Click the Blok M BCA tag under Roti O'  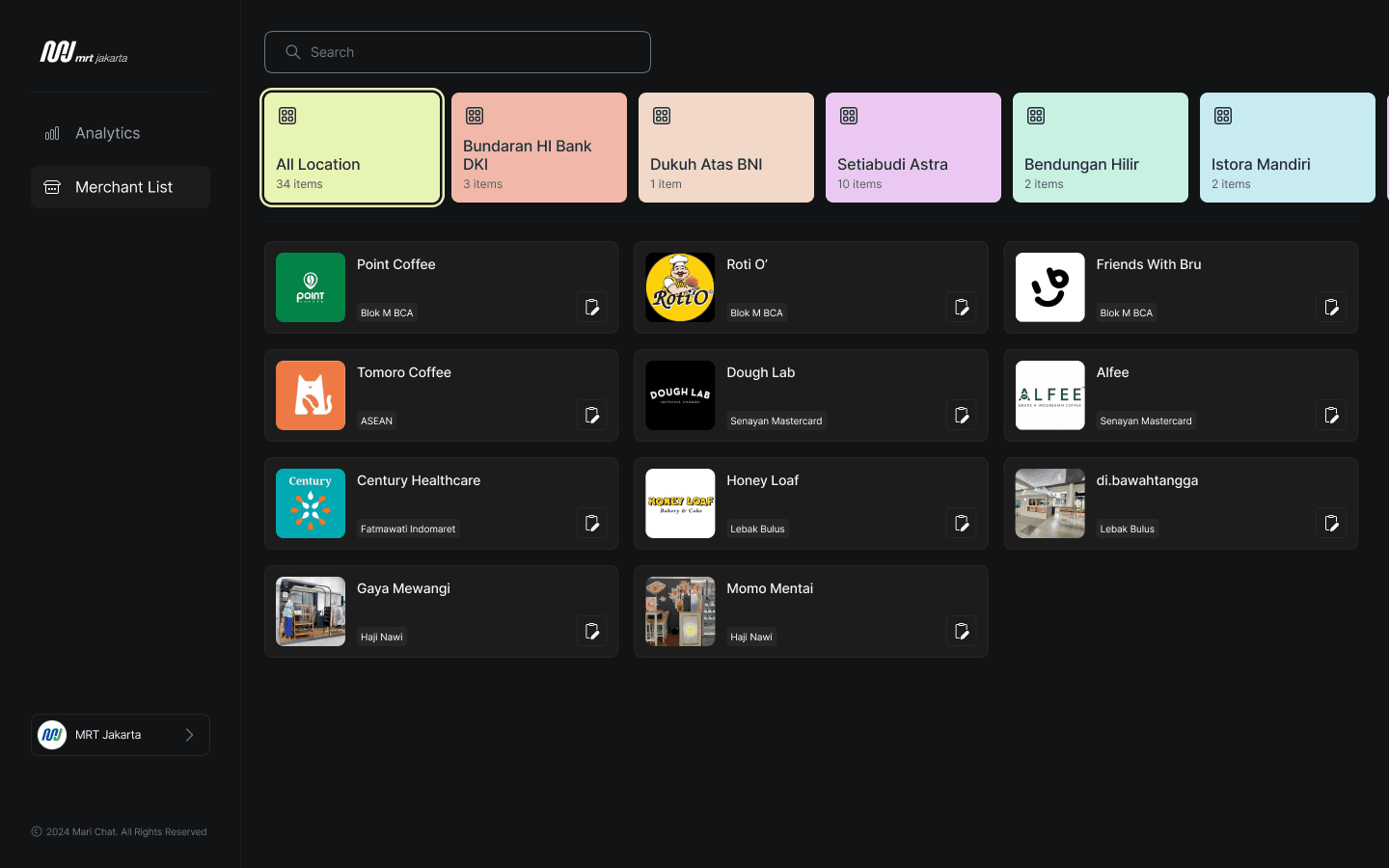(757, 312)
